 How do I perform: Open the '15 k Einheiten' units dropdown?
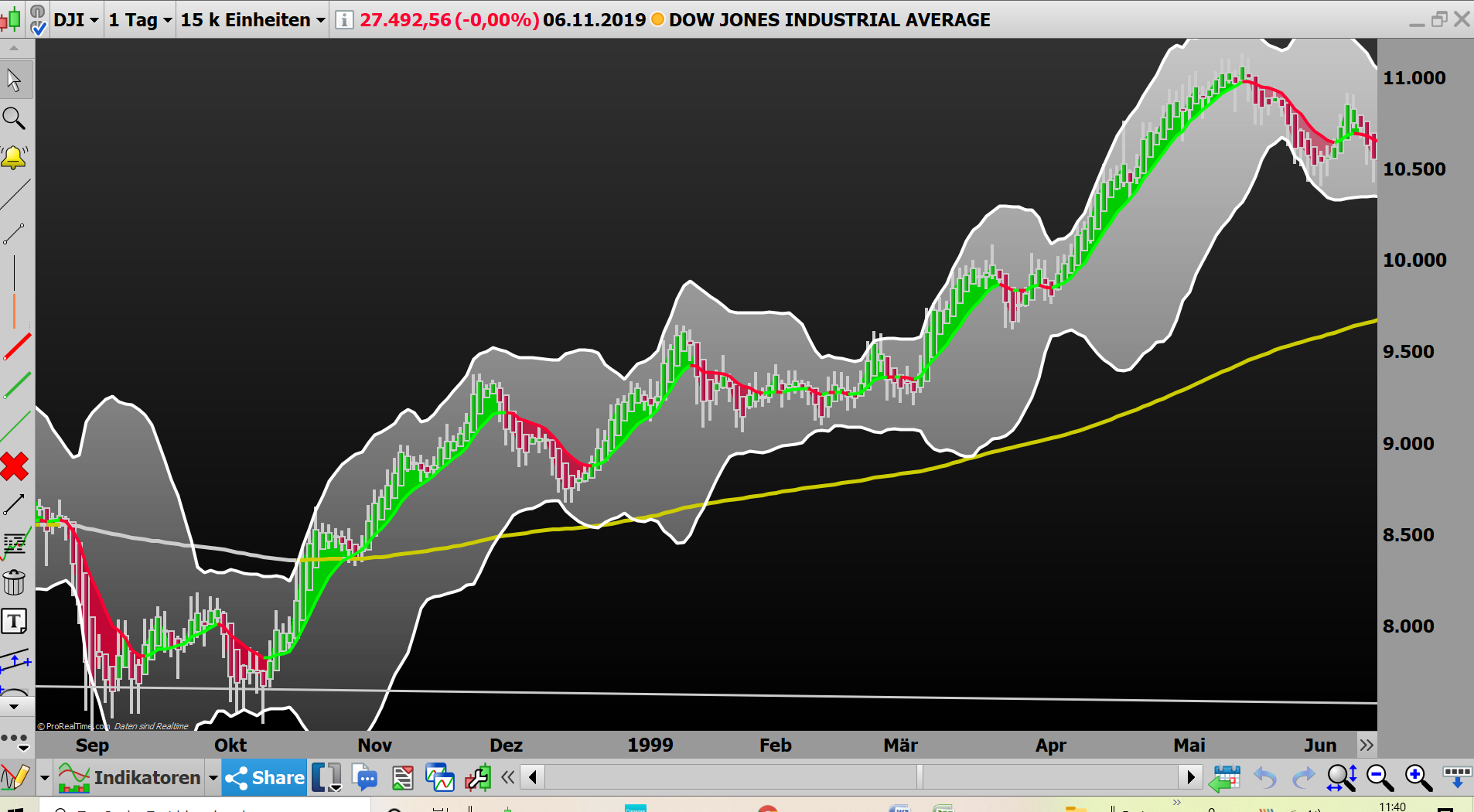point(251,19)
